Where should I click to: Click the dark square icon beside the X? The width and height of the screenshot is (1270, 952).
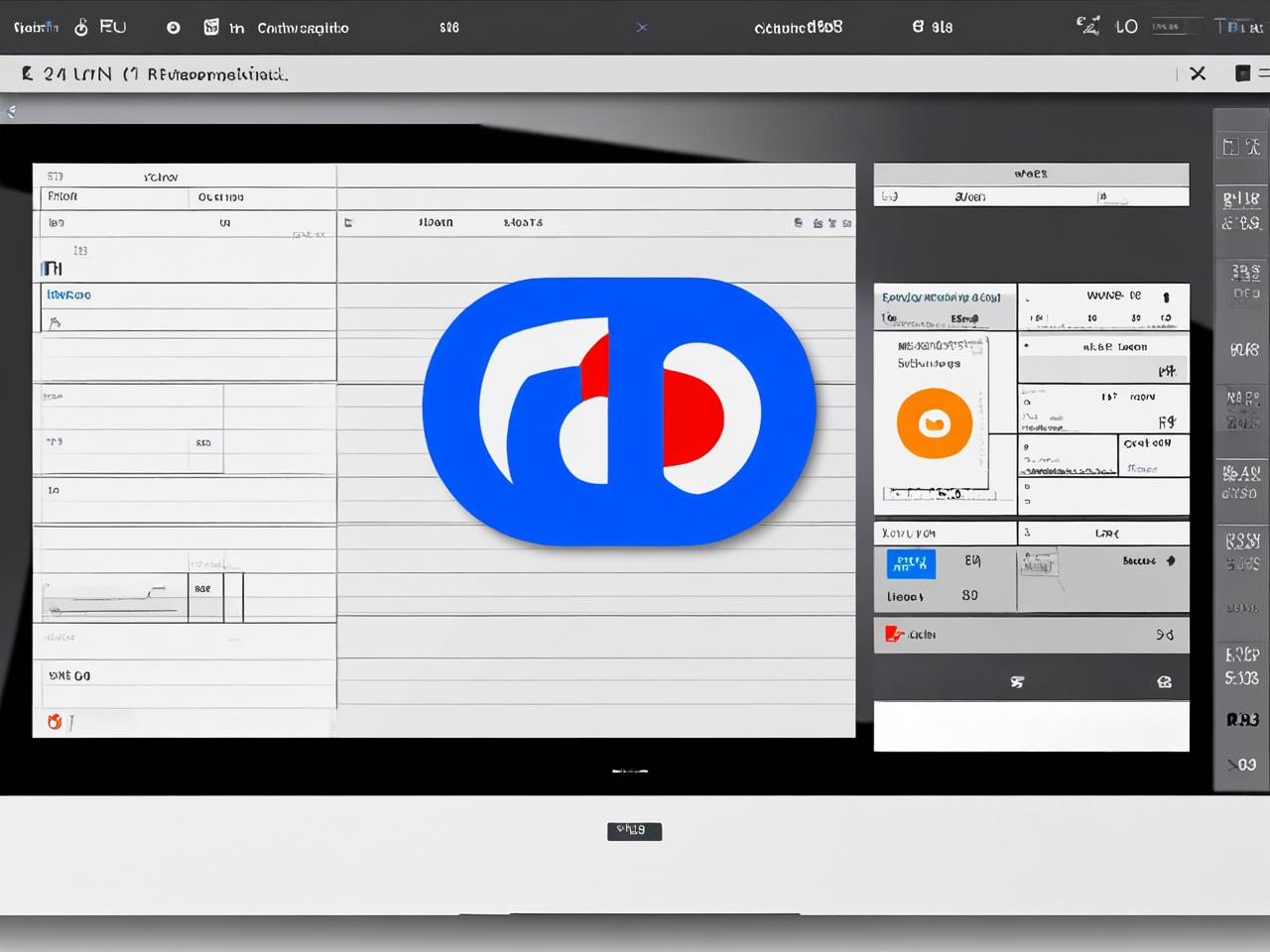pyautogui.click(x=1242, y=73)
